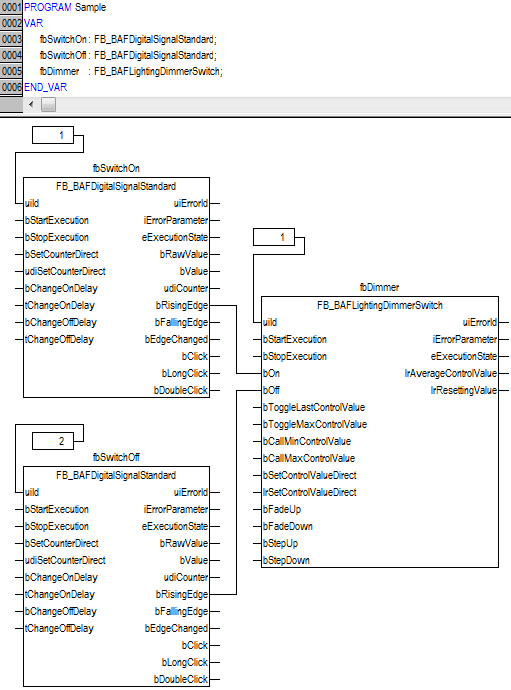Select line number 0006 in the gutter

click(11, 87)
